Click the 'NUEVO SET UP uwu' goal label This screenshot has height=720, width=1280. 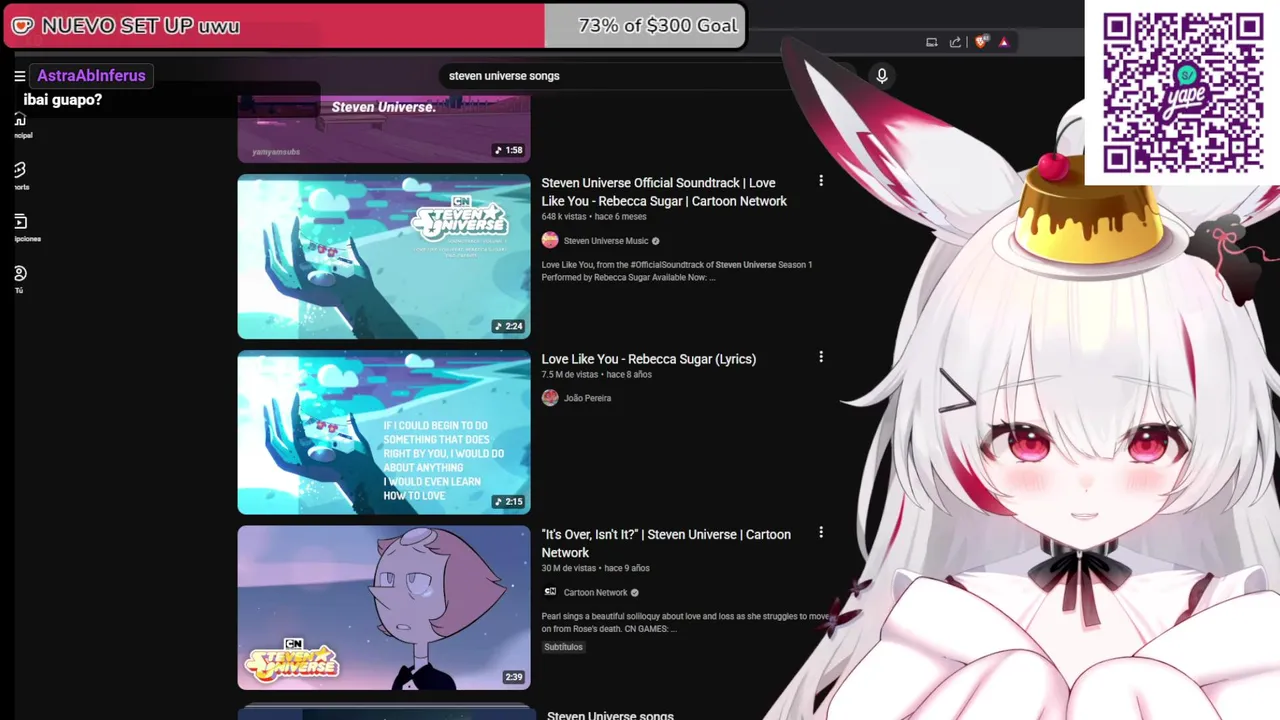pos(140,26)
